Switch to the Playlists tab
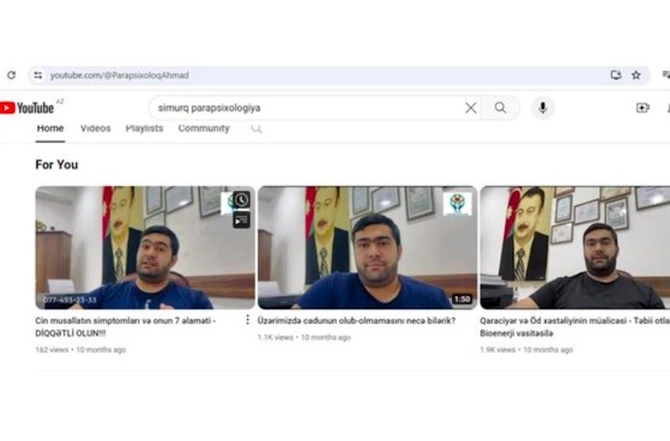The width and height of the screenshot is (670, 441). [x=144, y=128]
